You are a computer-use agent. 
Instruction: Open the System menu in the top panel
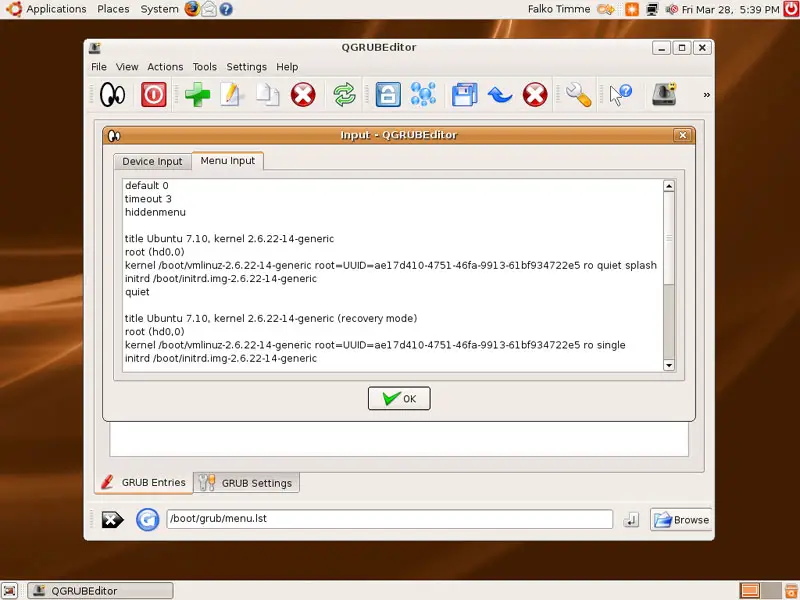[159, 9]
